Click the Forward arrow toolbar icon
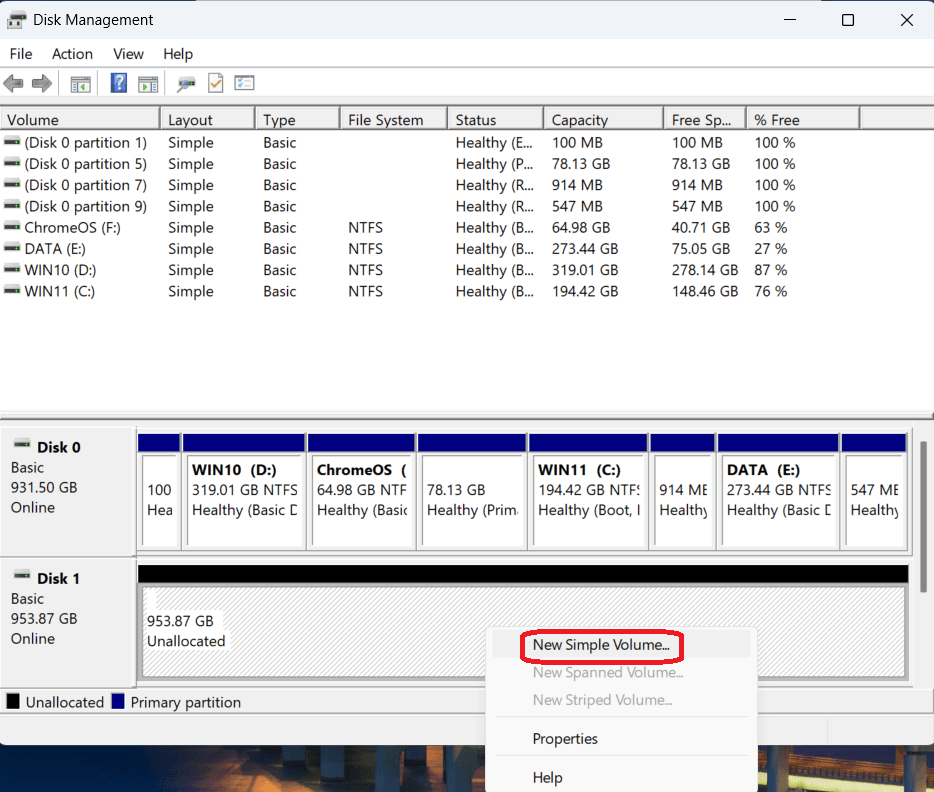 tap(42, 84)
